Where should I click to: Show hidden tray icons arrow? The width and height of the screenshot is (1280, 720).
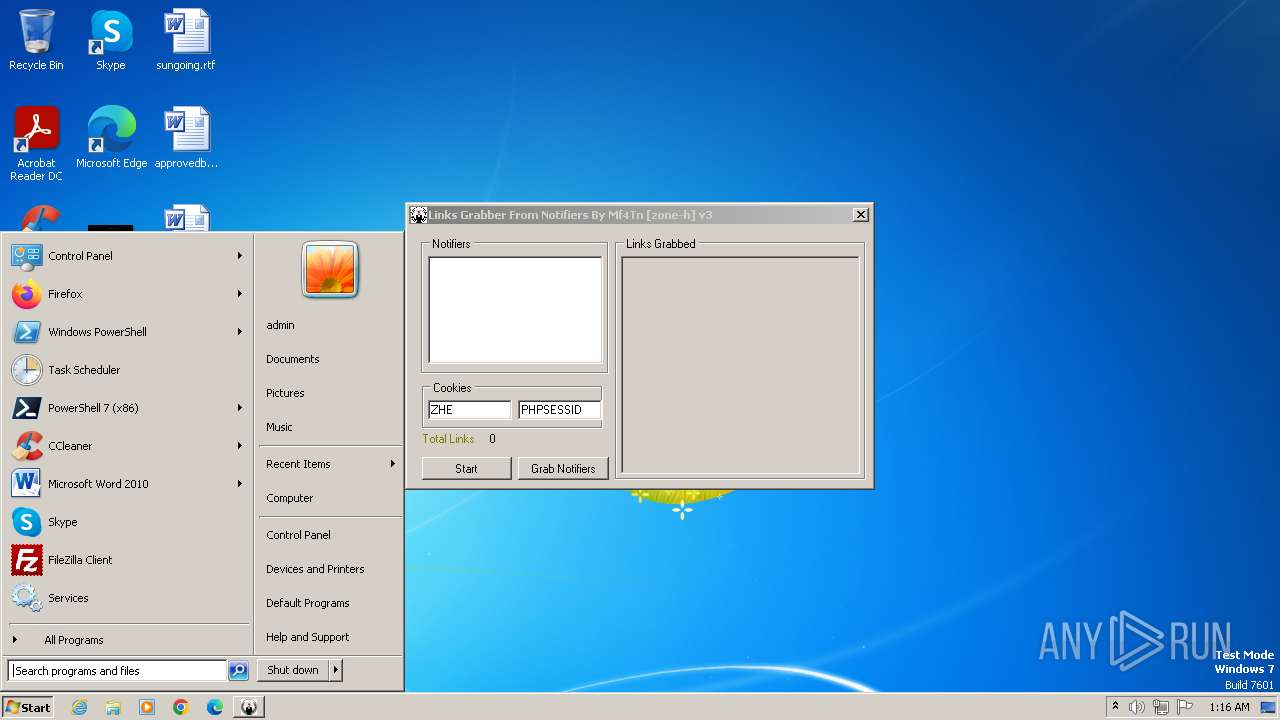(x=1115, y=707)
